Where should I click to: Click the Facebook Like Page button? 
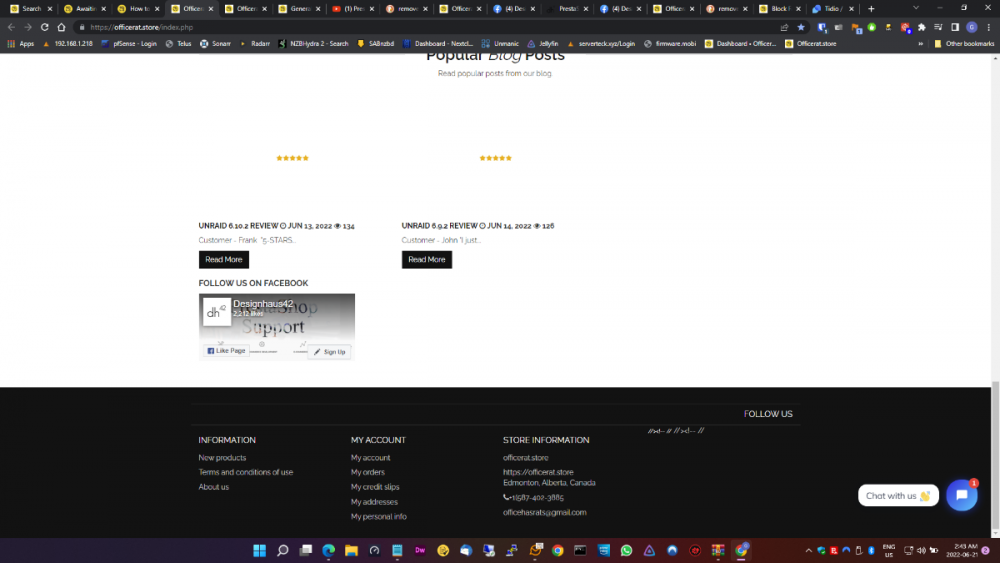point(226,351)
